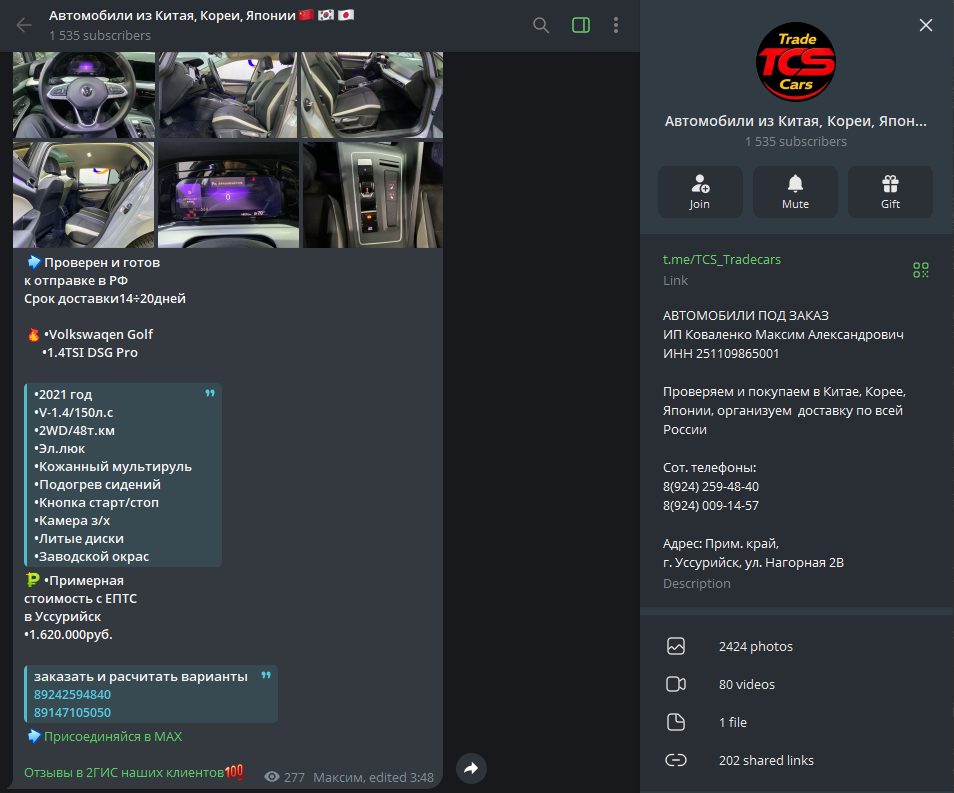Click the 'Максим, edited 3:48' timestamp
The image size is (954, 793).
coord(373,777)
